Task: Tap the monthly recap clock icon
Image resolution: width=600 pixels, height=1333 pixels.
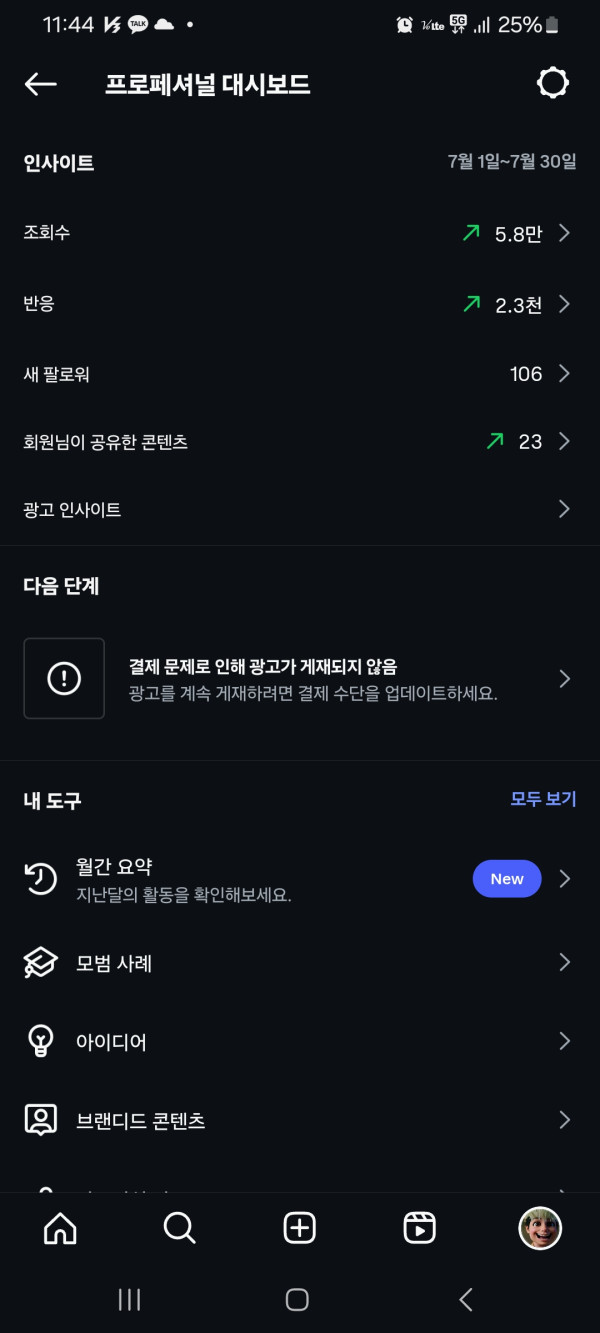Action: (41, 879)
